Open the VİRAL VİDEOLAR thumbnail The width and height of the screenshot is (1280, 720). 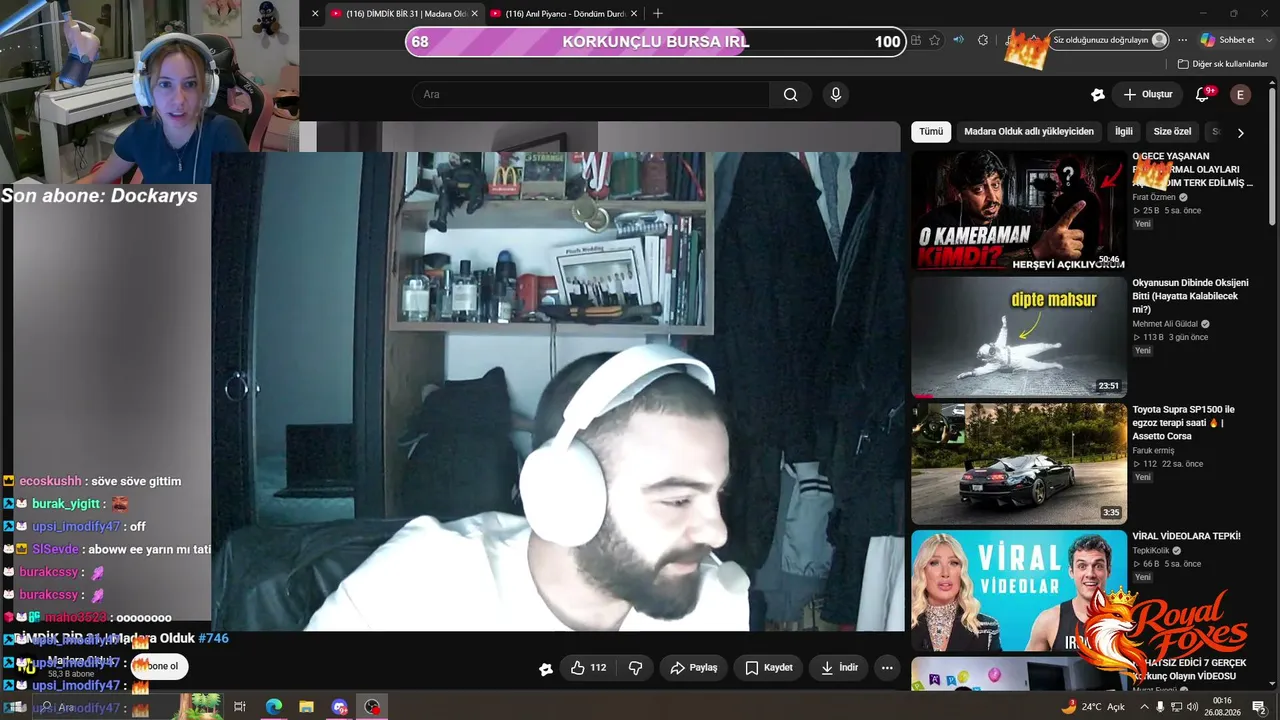[x=1018, y=590]
